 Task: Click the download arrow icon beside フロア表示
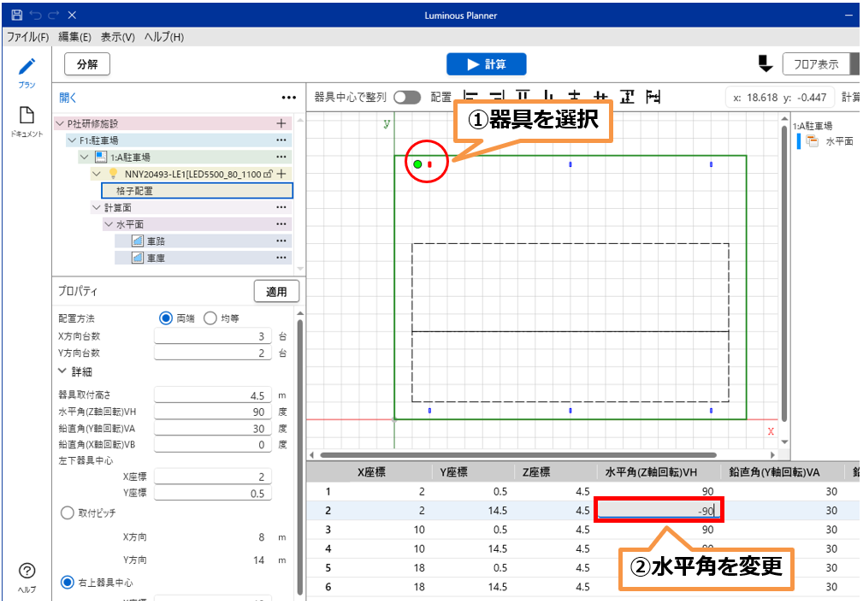765,64
